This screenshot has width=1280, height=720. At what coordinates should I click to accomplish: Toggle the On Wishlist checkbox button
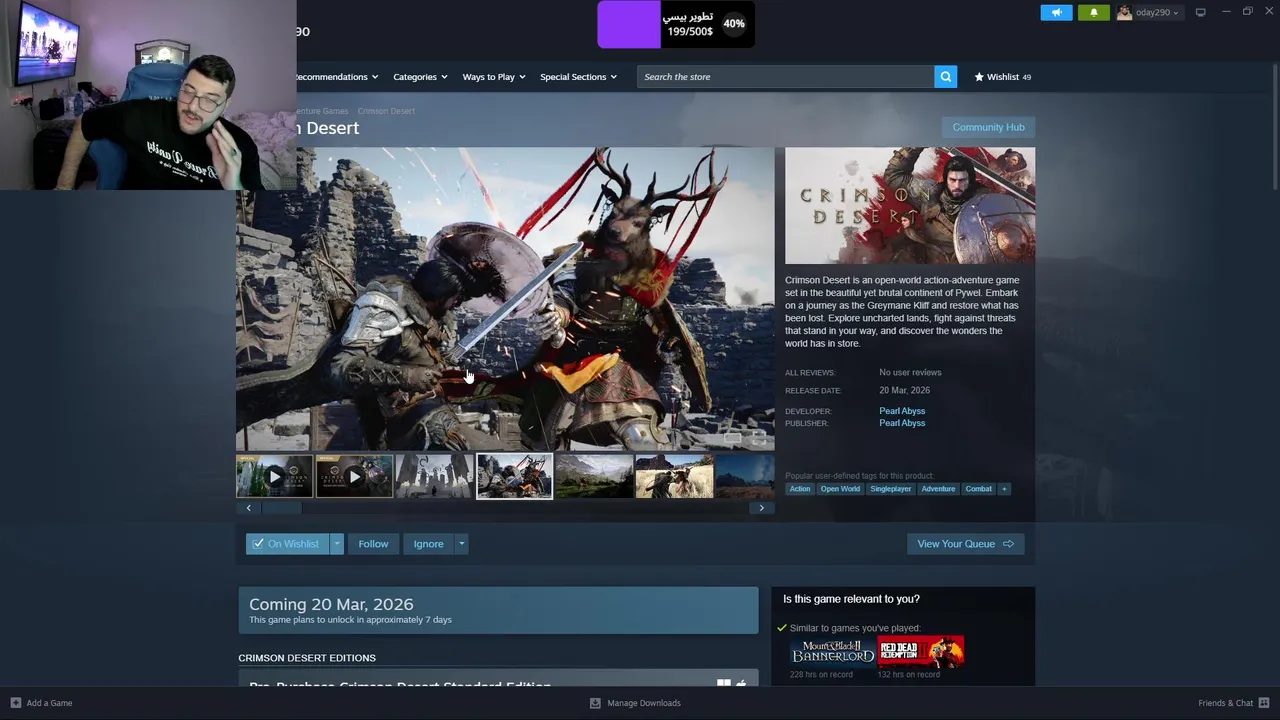(x=287, y=544)
